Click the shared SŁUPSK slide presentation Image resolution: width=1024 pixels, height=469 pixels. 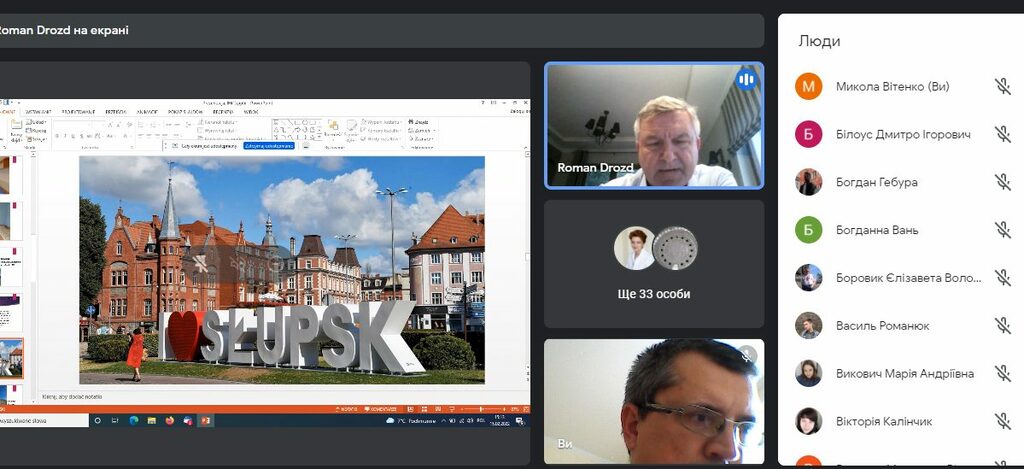click(282, 269)
